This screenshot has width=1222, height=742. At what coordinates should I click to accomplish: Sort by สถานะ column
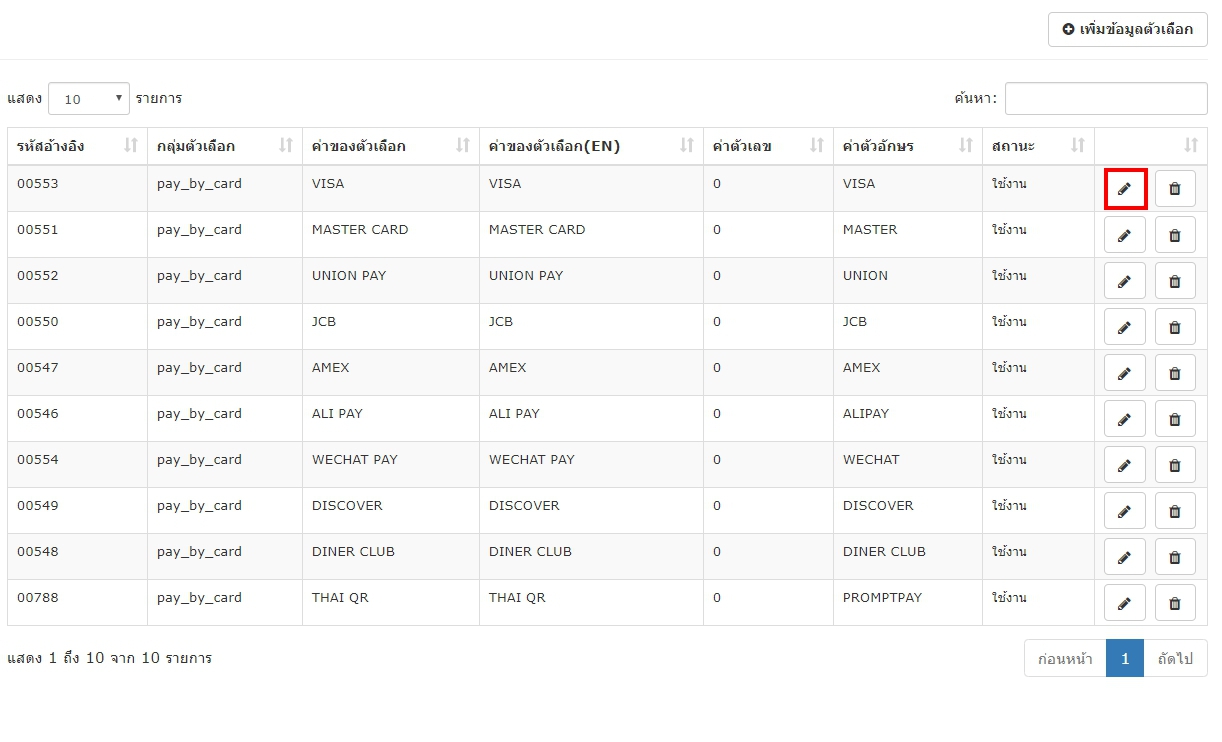(x=1038, y=146)
